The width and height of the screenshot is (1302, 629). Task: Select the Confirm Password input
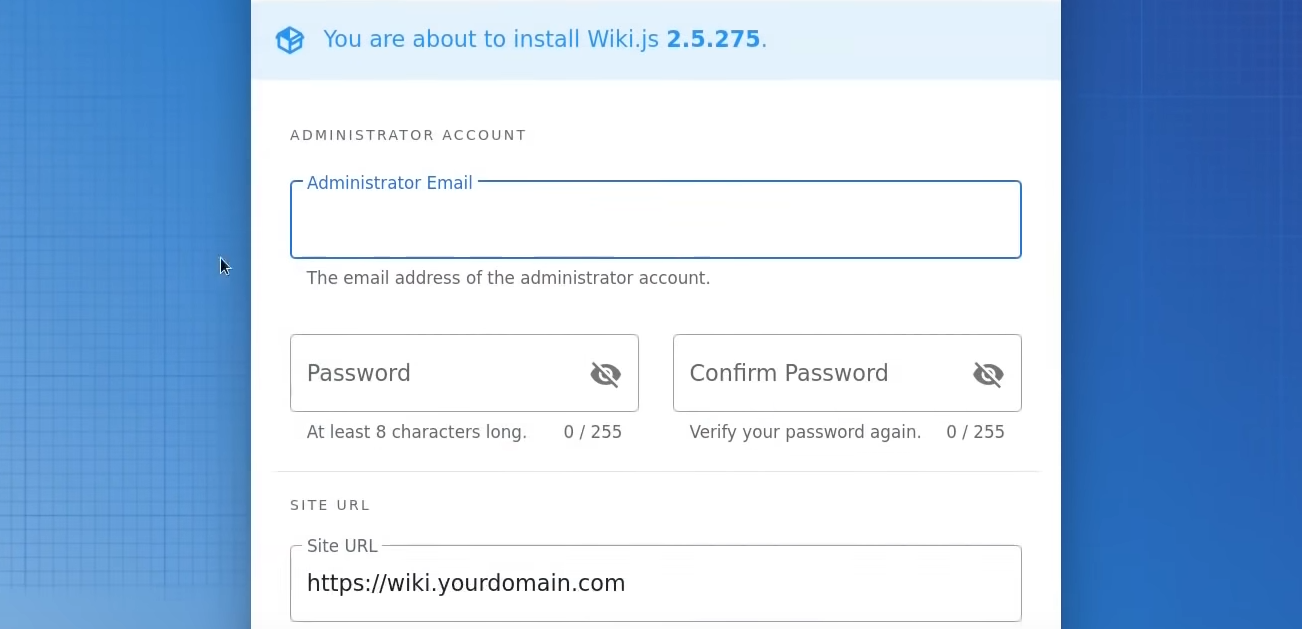coord(820,373)
